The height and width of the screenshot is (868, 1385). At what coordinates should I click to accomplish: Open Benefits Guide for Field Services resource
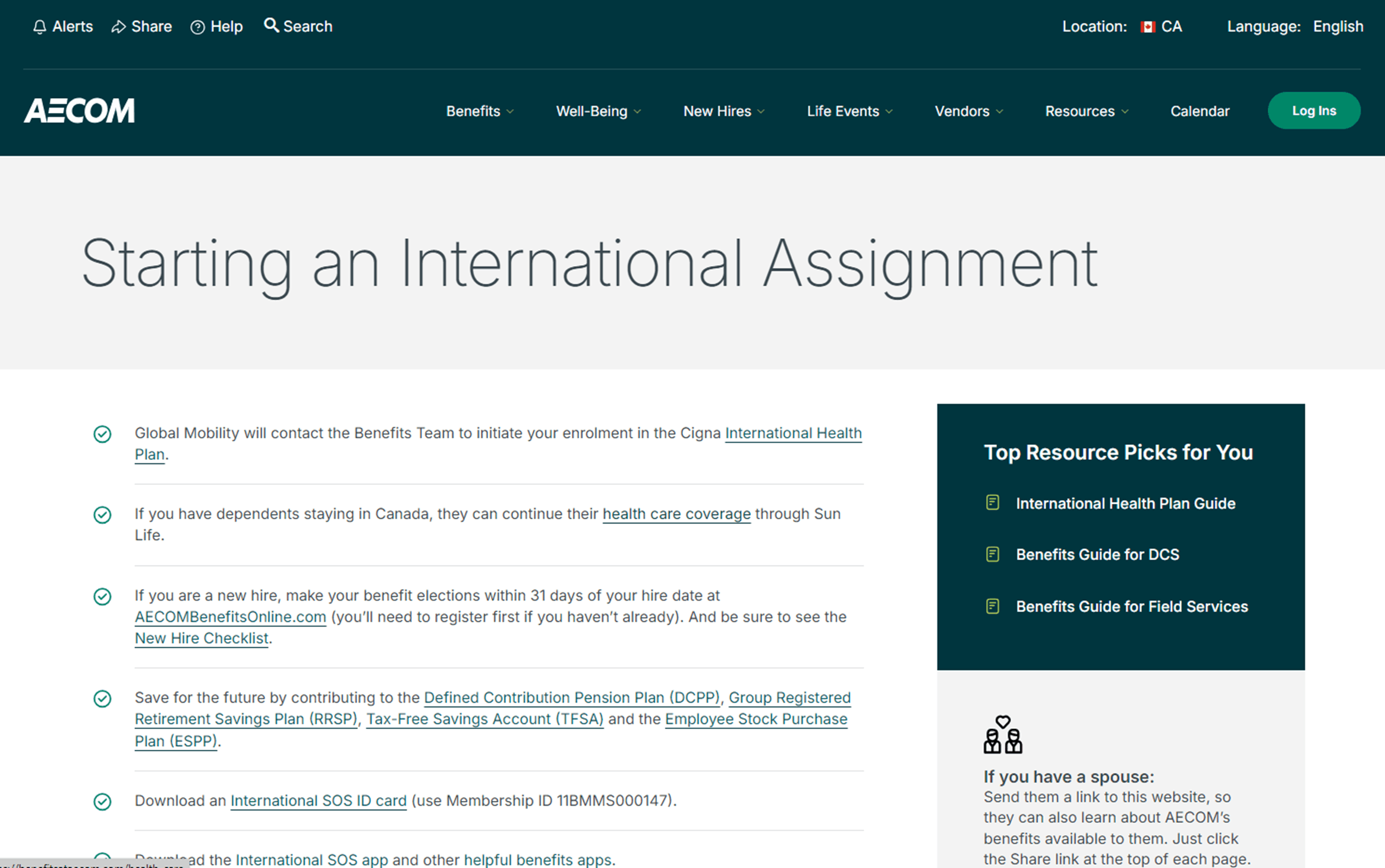(1132, 606)
